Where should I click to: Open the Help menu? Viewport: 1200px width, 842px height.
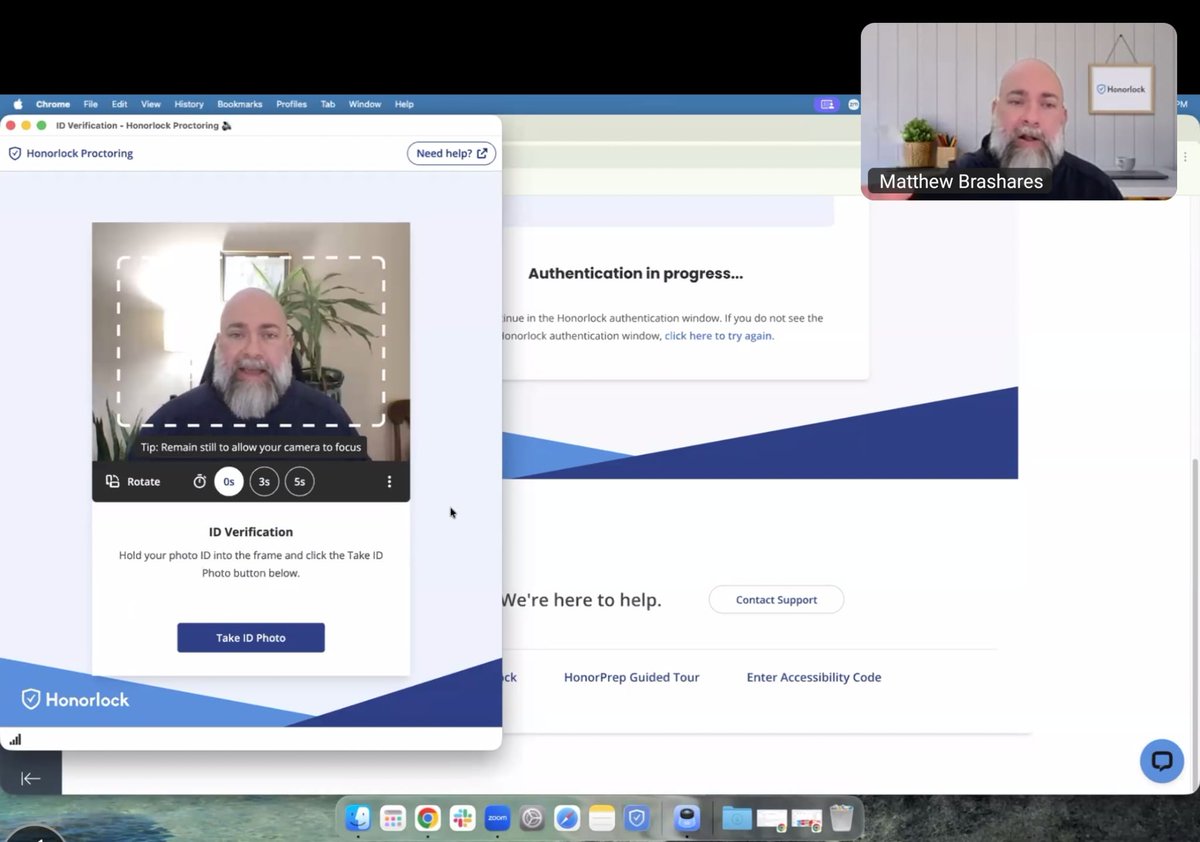(404, 104)
